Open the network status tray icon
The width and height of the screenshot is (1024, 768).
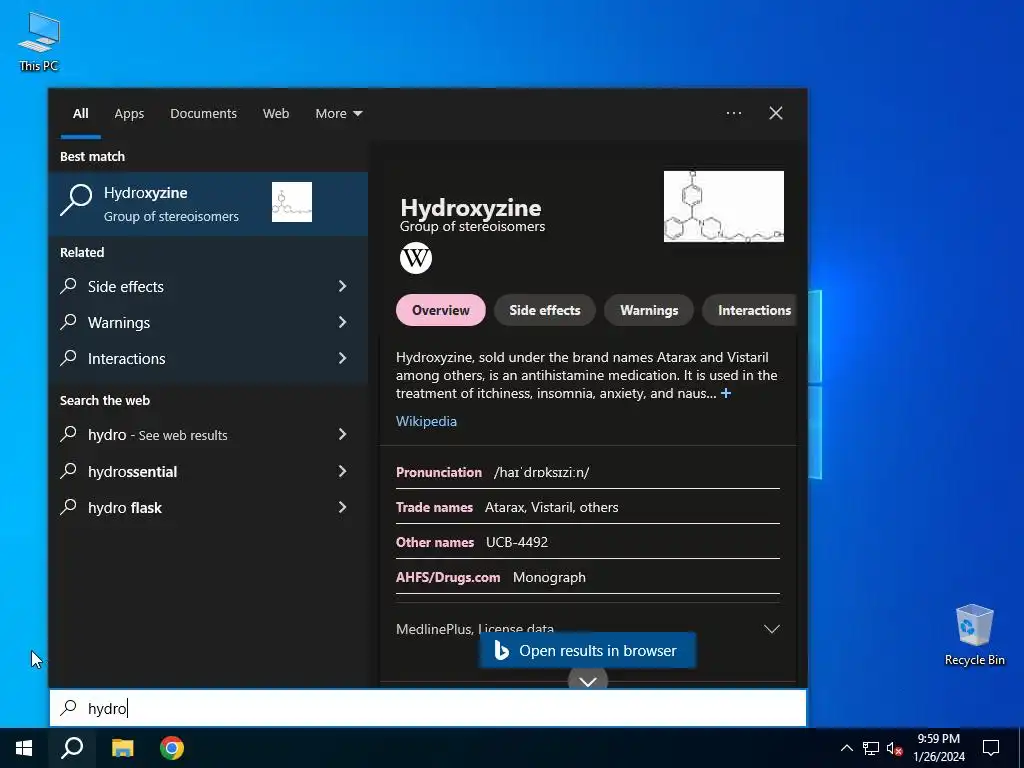[871, 748]
